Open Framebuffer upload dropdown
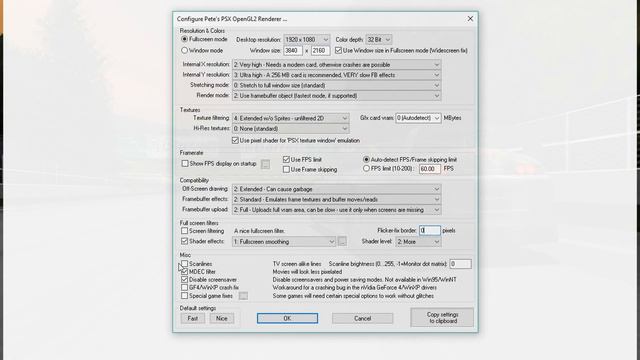640x360 pixels. tap(337, 210)
